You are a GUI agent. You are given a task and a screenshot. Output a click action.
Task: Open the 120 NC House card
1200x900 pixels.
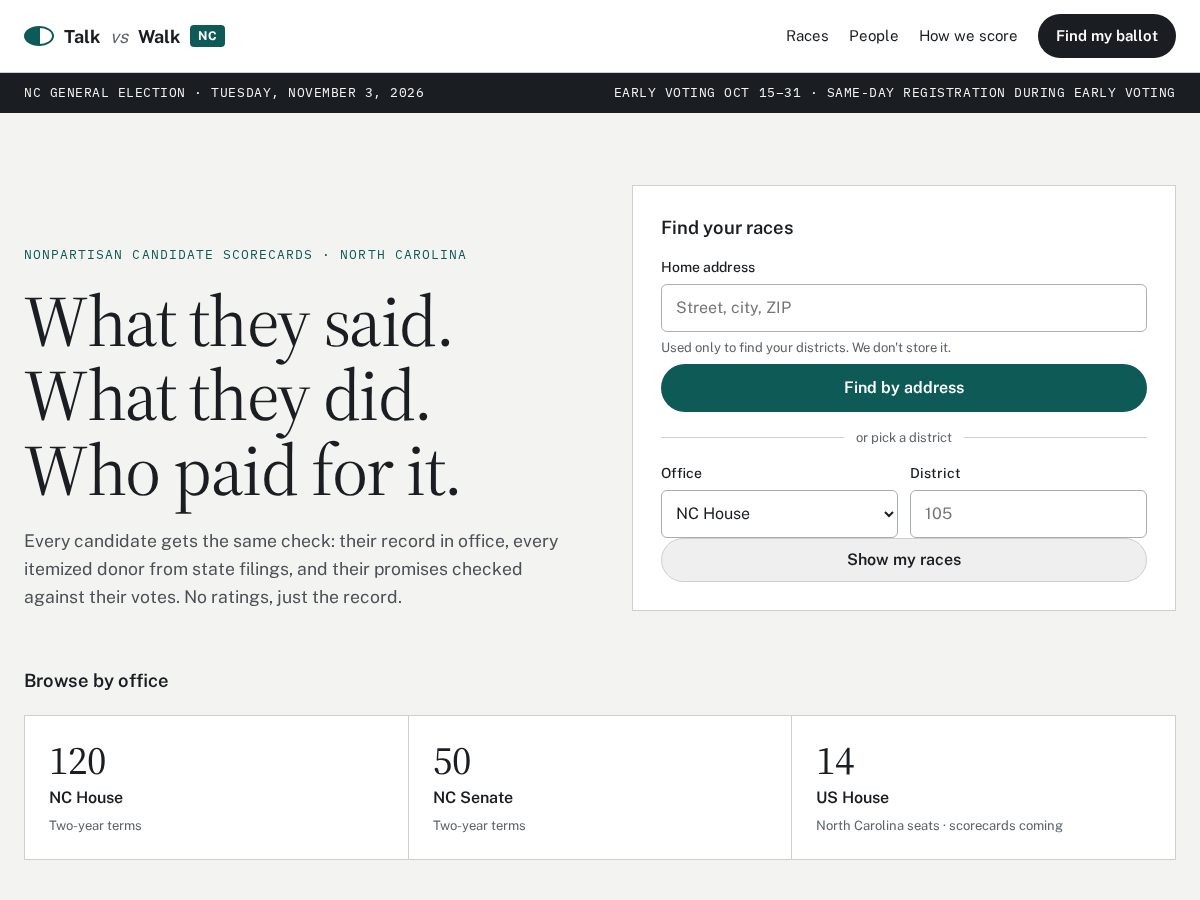point(216,787)
